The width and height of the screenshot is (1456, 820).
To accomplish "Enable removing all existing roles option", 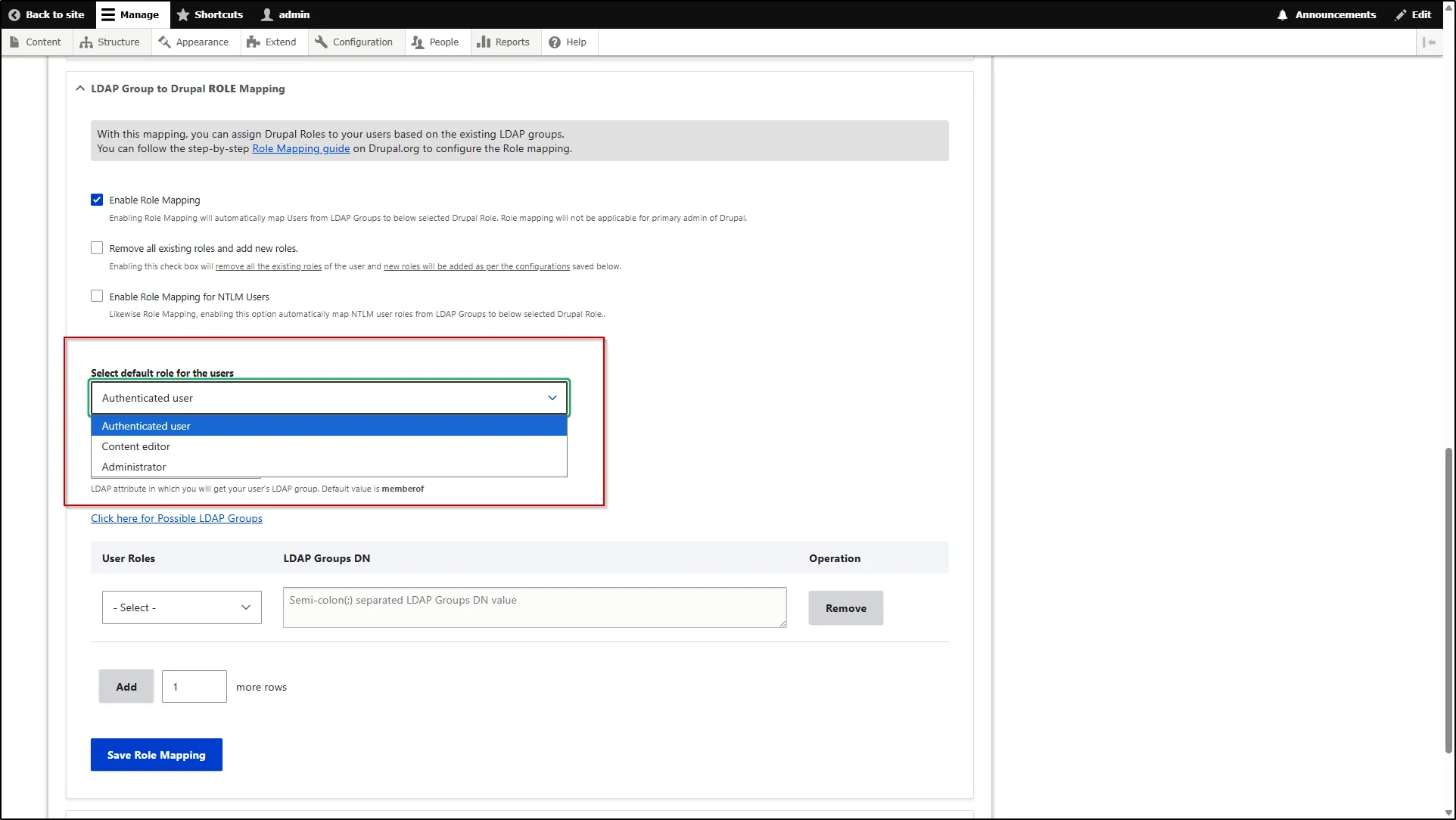I will pos(97,247).
